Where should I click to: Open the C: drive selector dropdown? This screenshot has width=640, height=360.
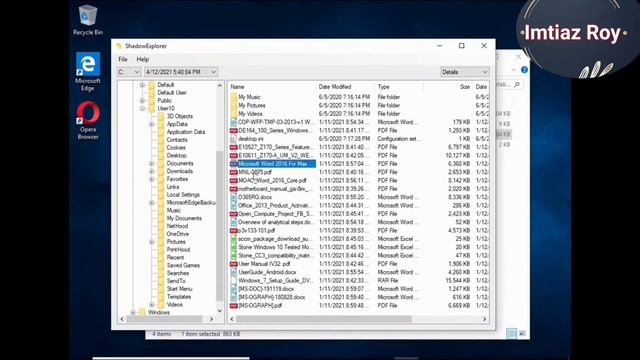[129, 72]
